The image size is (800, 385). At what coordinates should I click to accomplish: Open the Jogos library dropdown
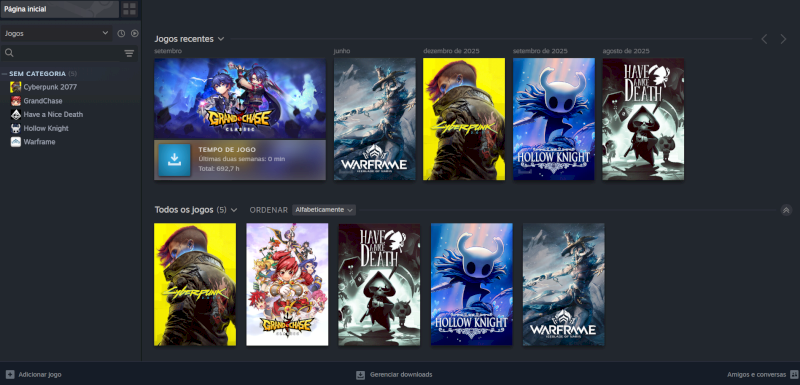[x=56, y=34]
